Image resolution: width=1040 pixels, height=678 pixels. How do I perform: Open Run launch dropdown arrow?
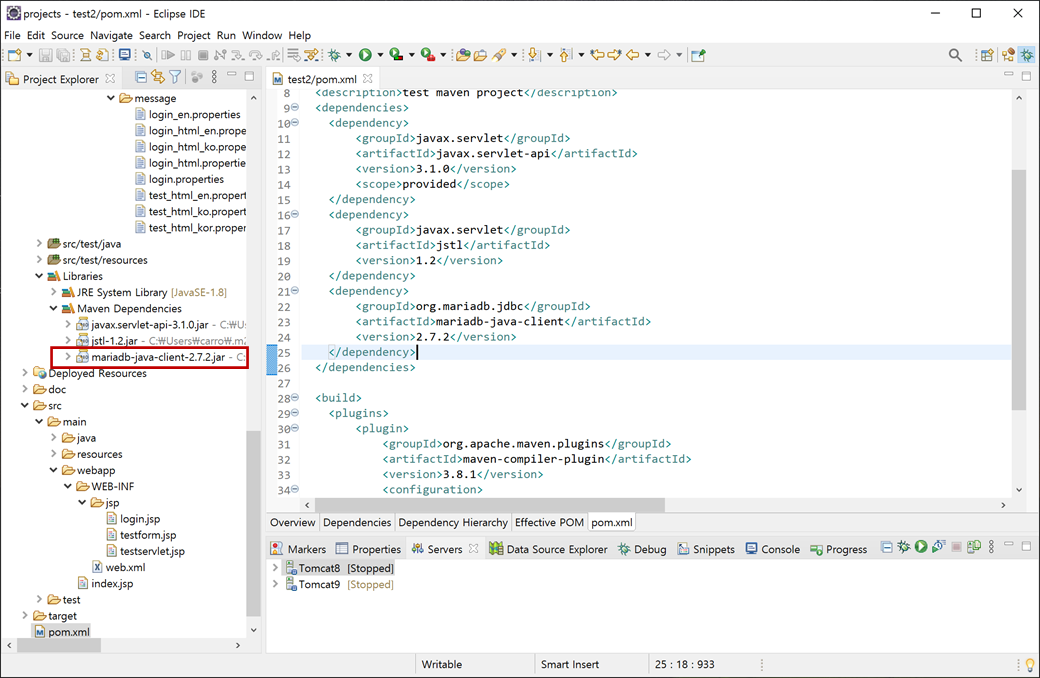[x=380, y=55]
